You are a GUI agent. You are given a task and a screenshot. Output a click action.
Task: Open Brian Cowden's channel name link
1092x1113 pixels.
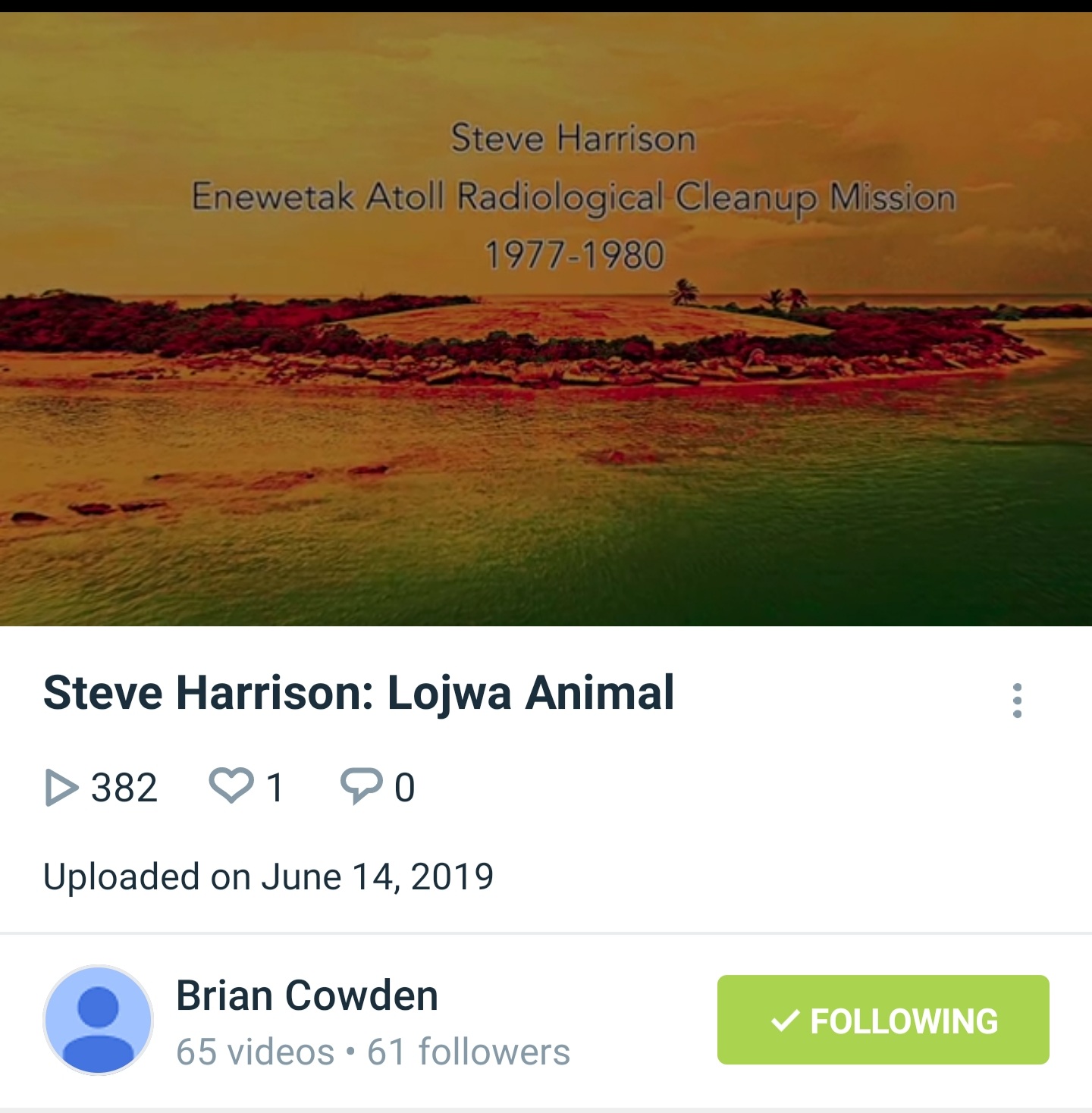(307, 995)
